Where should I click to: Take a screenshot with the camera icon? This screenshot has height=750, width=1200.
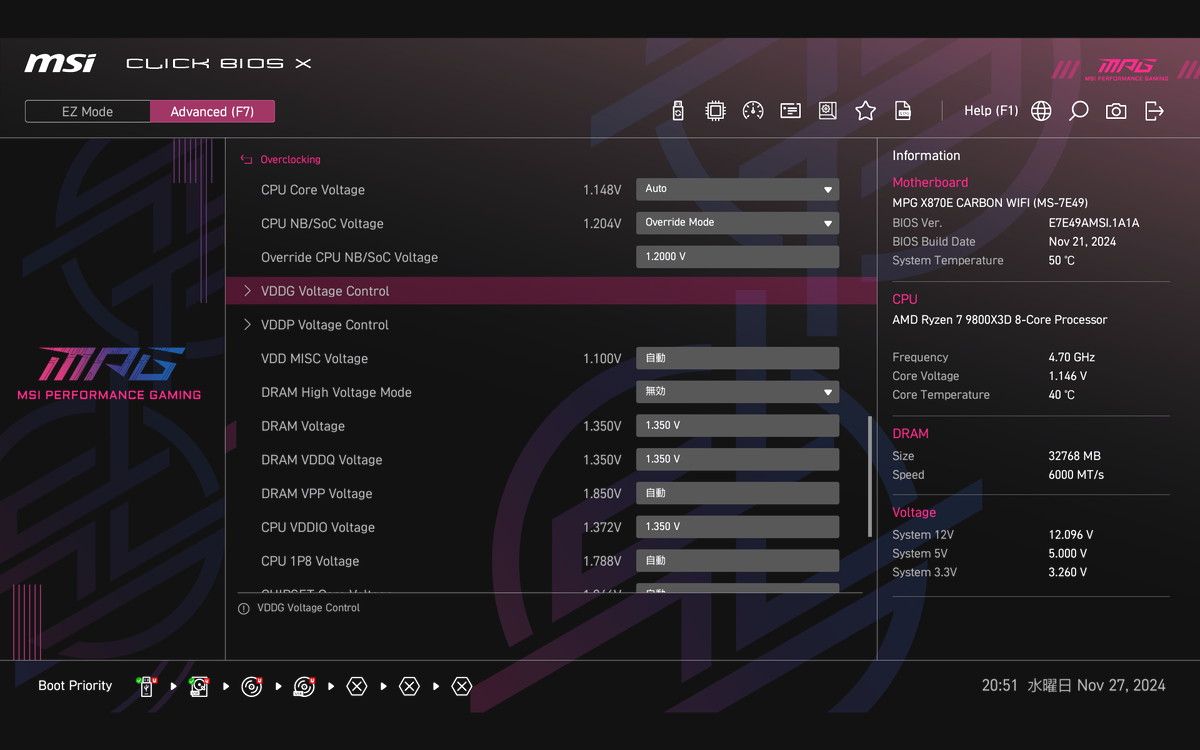pyautogui.click(x=1116, y=111)
